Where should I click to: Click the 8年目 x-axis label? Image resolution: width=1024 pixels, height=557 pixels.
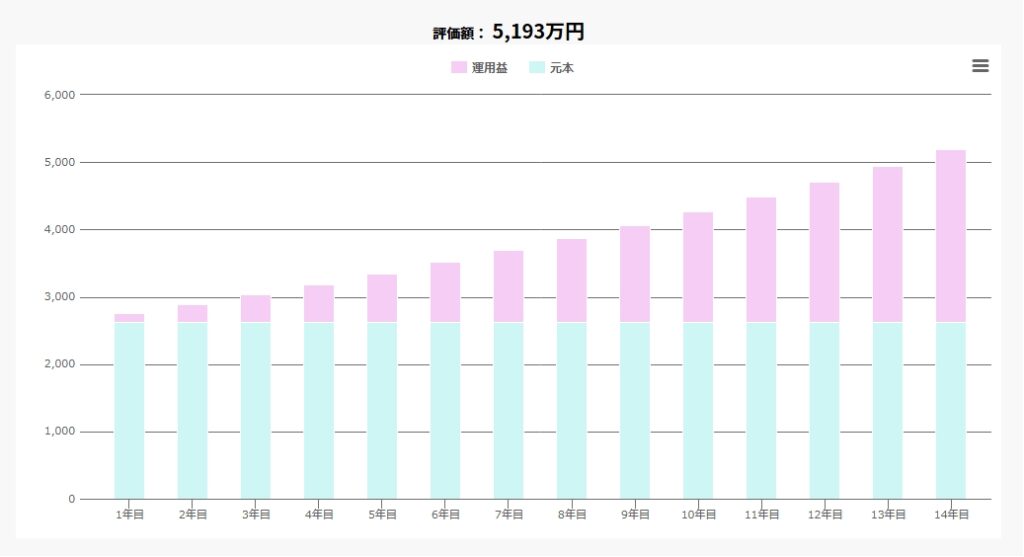pos(572,515)
